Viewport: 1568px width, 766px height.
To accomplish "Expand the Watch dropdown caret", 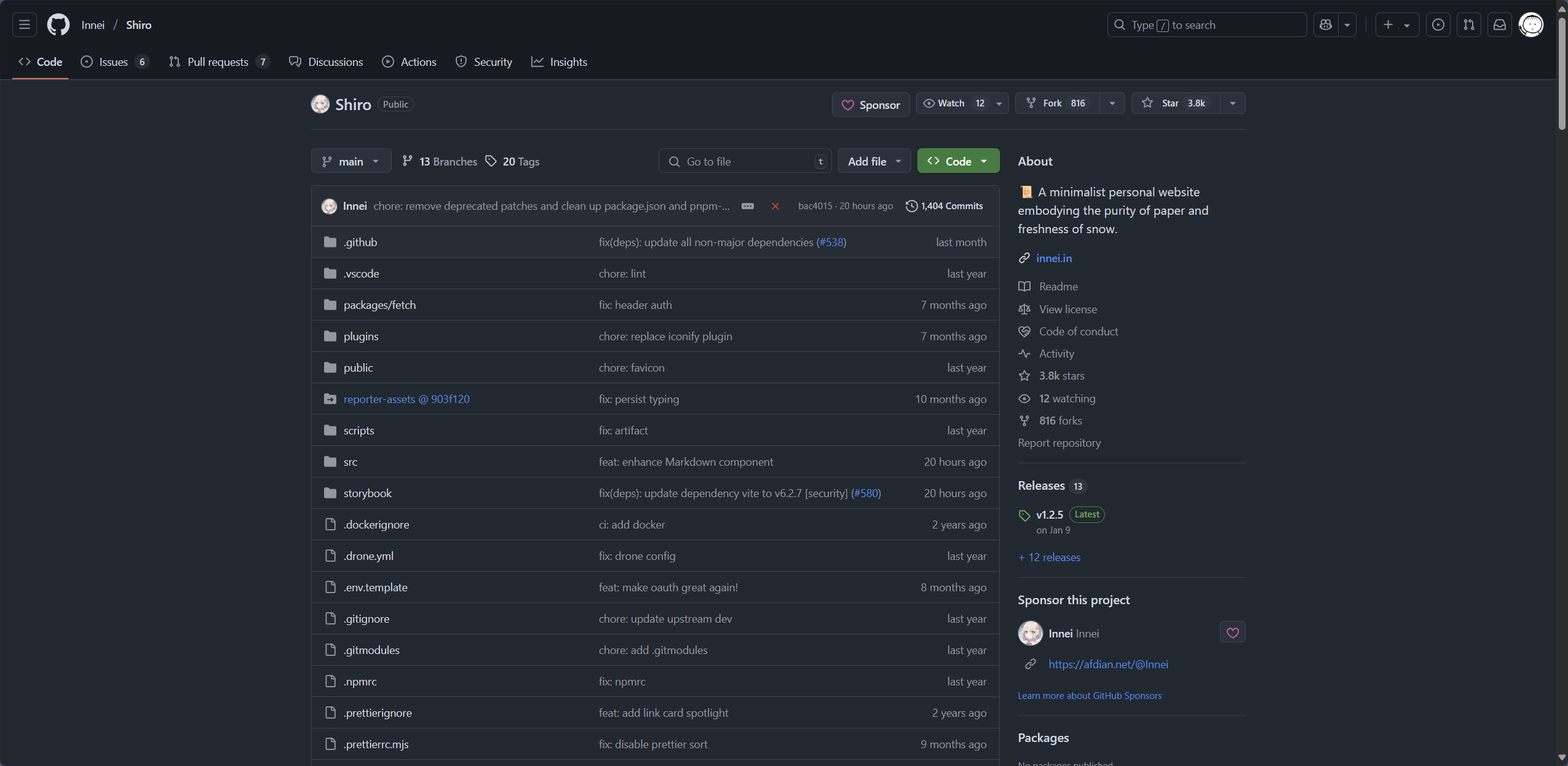I will click(x=999, y=103).
